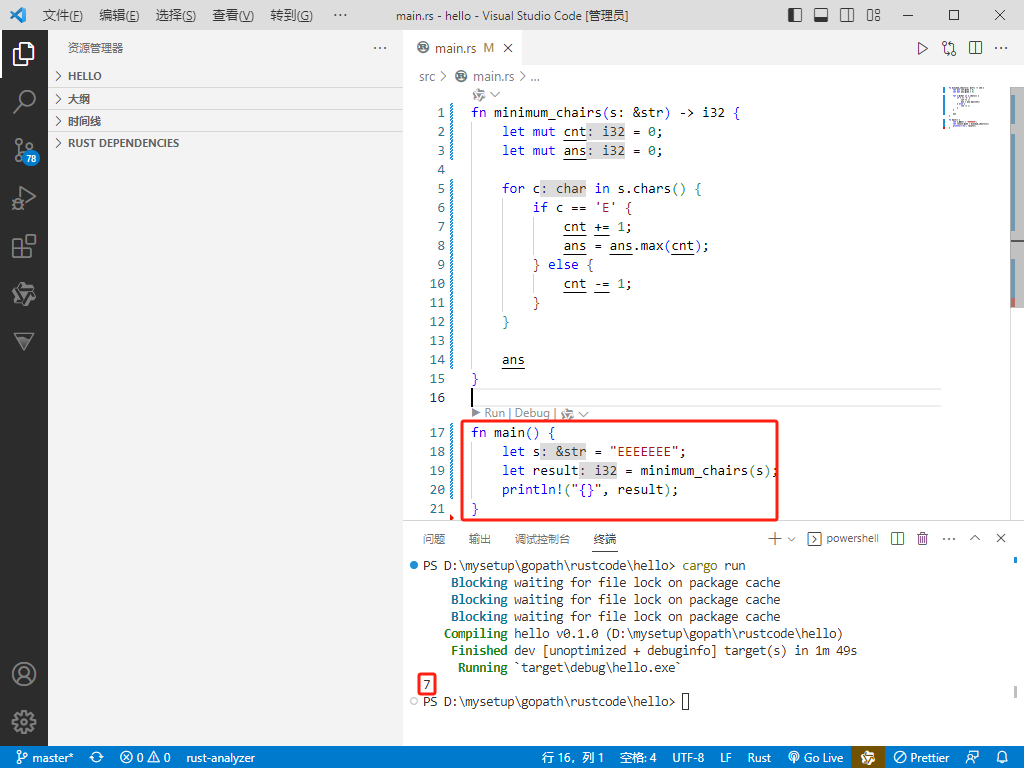Open notifications bell in status bar
The image size is (1024, 768).
(1002, 758)
